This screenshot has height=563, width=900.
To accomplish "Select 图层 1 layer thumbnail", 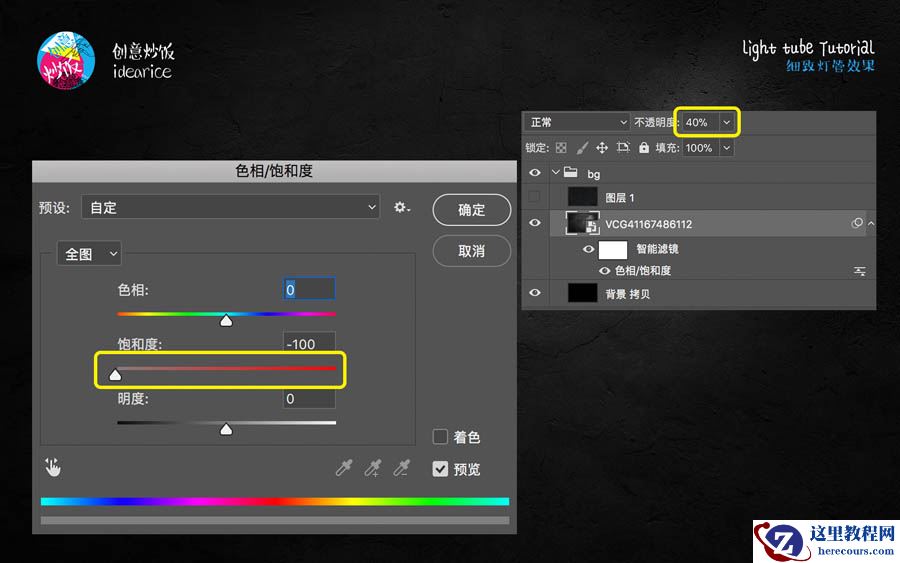I will (583, 197).
